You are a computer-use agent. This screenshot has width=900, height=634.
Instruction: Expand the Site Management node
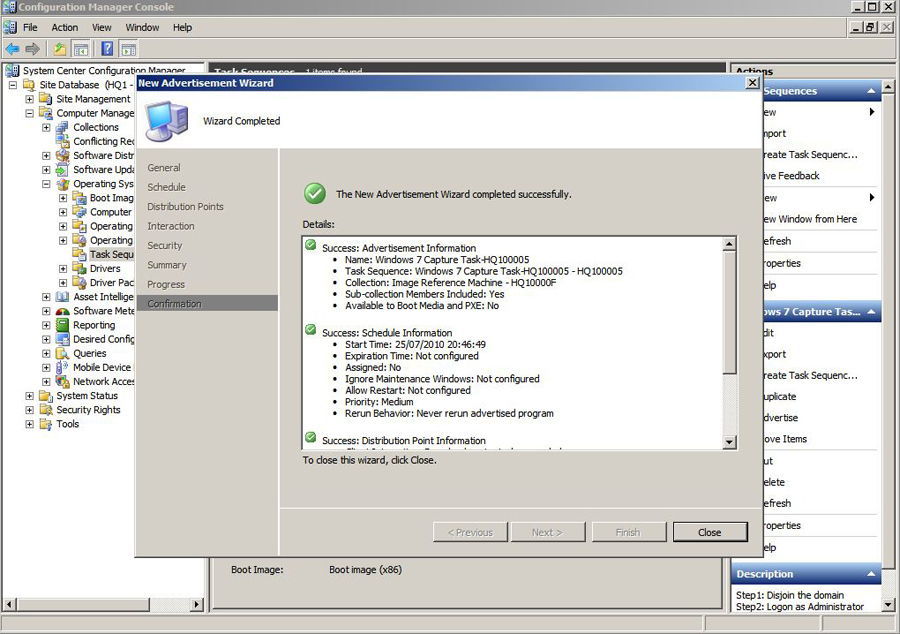tap(29, 99)
